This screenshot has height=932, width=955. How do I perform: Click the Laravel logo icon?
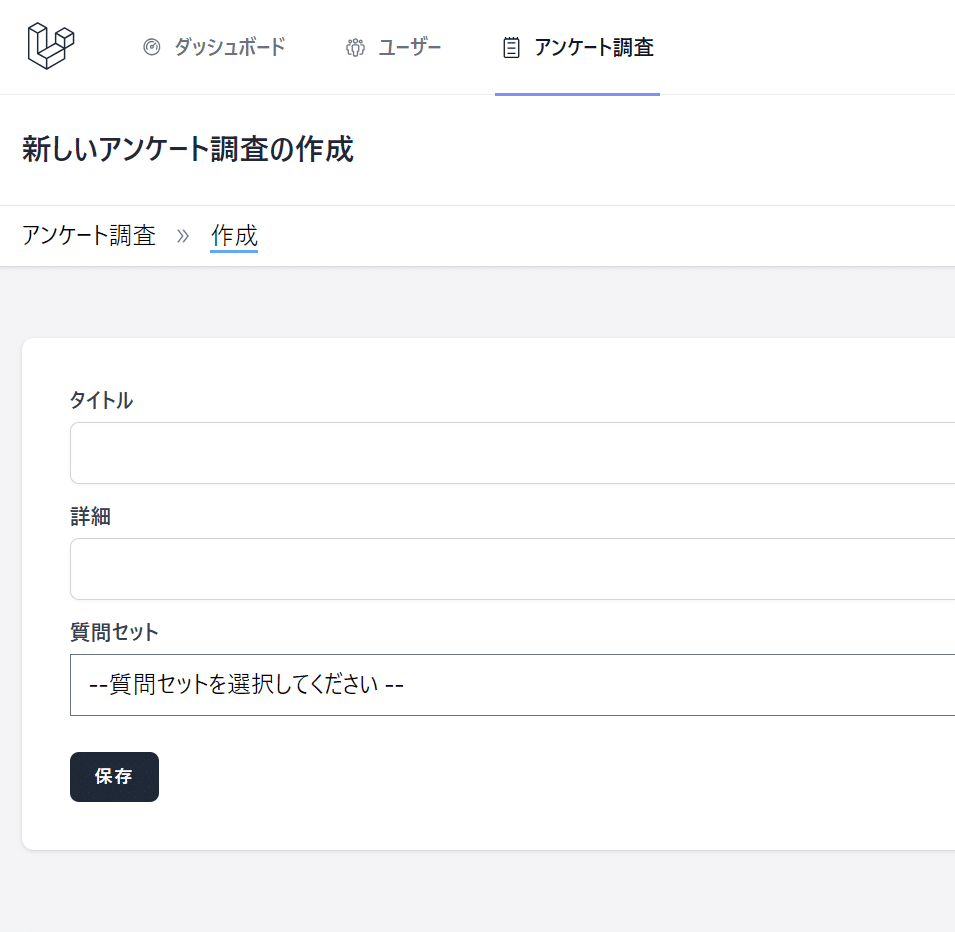click(x=51, y=46)
